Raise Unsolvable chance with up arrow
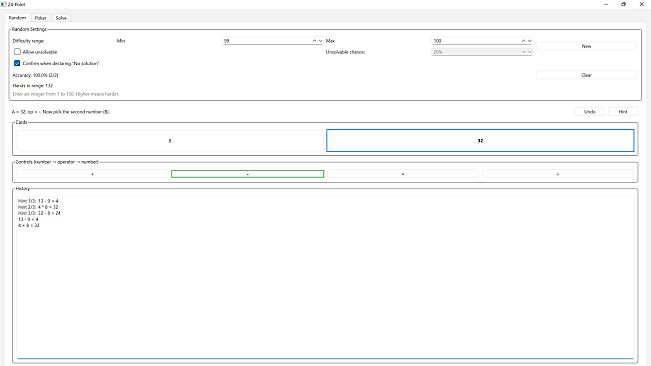The width and height of the screenshot is (651, 366). (524, 52)
